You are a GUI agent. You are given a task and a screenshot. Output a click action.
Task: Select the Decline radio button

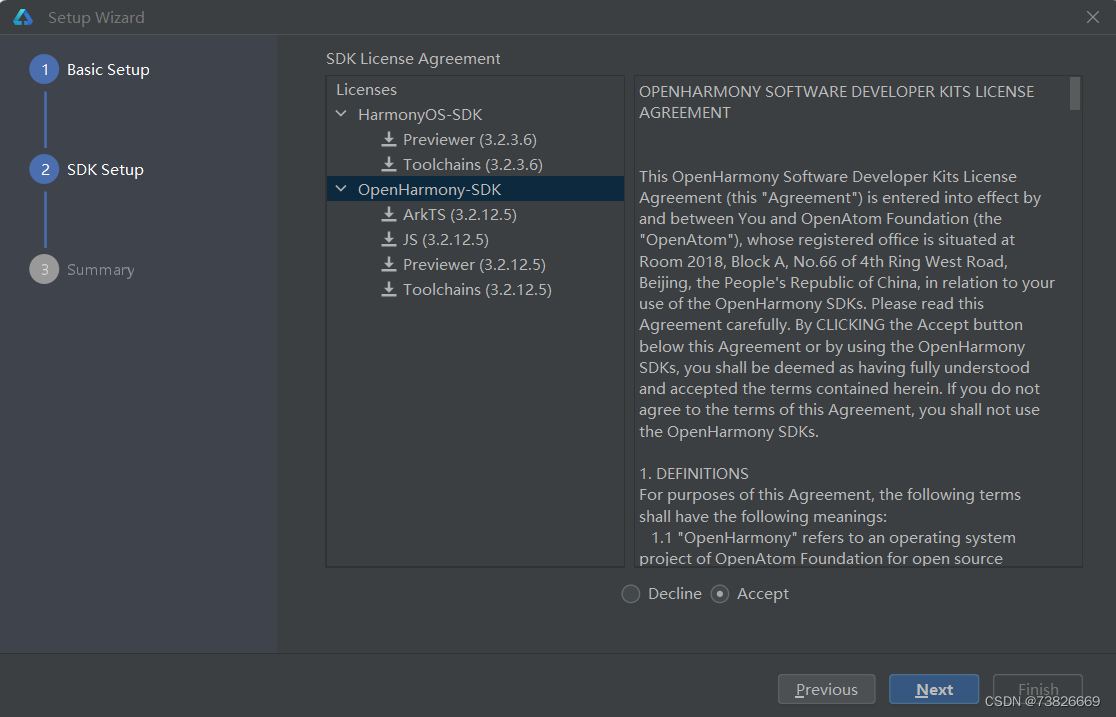point(631,594)
